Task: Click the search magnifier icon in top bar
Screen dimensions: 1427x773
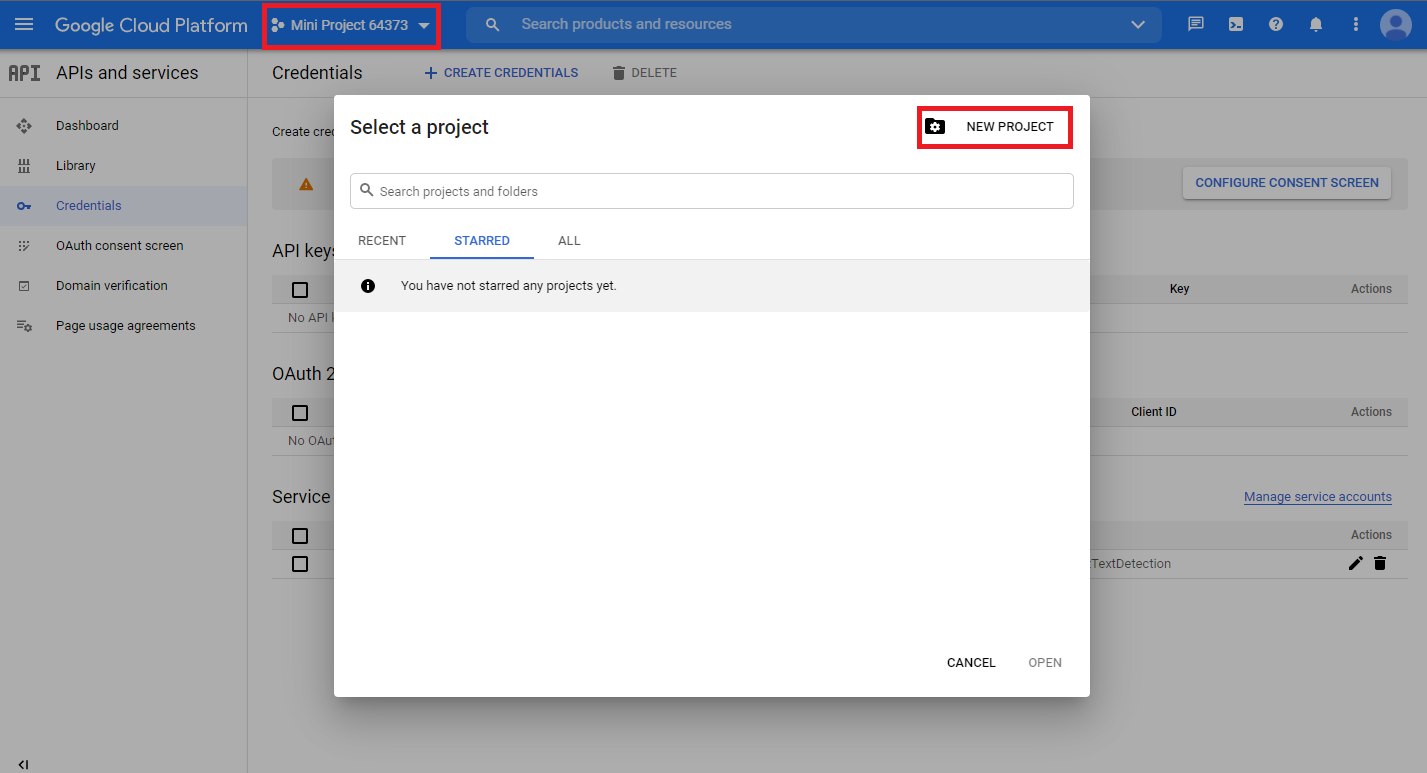Action: tap(492, 25)
